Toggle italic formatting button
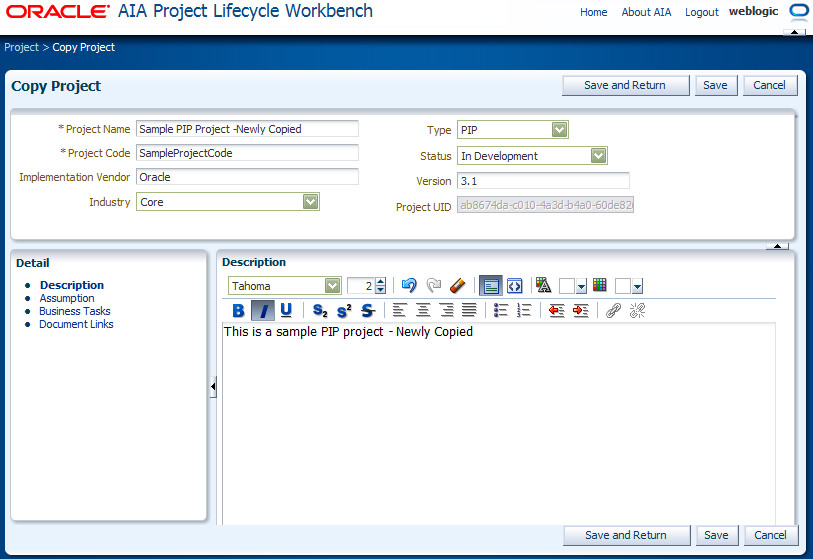 click(x=263, y=311)
